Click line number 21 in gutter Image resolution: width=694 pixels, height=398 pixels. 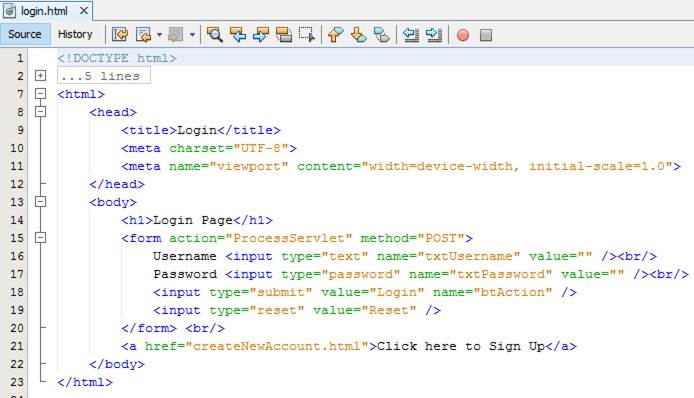point(17,346)
